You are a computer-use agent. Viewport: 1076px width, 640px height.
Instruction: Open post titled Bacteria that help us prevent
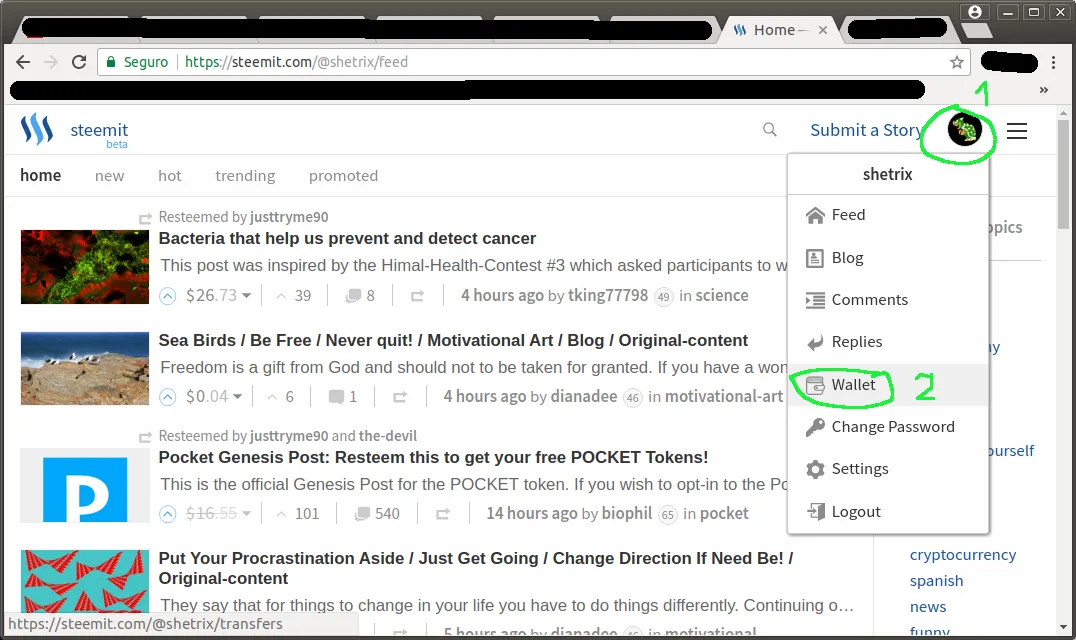click(x=347, y=238)
